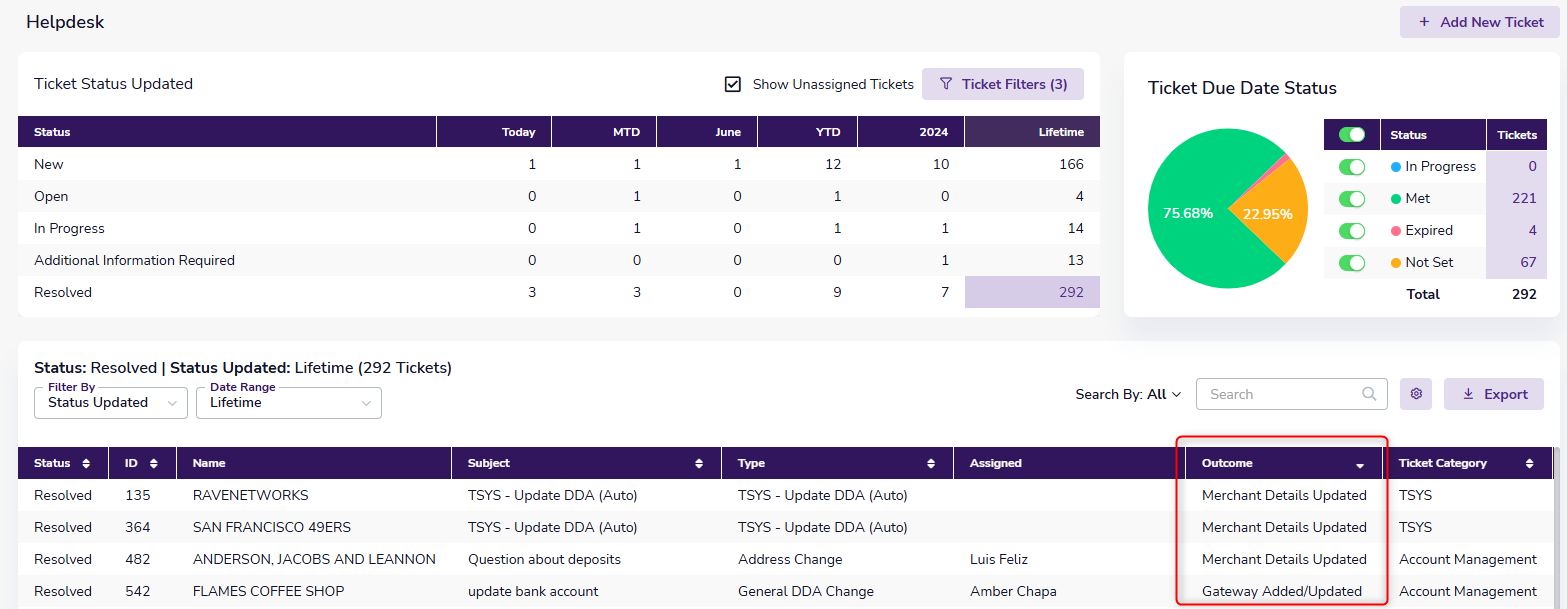Sort by Outcome column arrow

[1360, 464]
